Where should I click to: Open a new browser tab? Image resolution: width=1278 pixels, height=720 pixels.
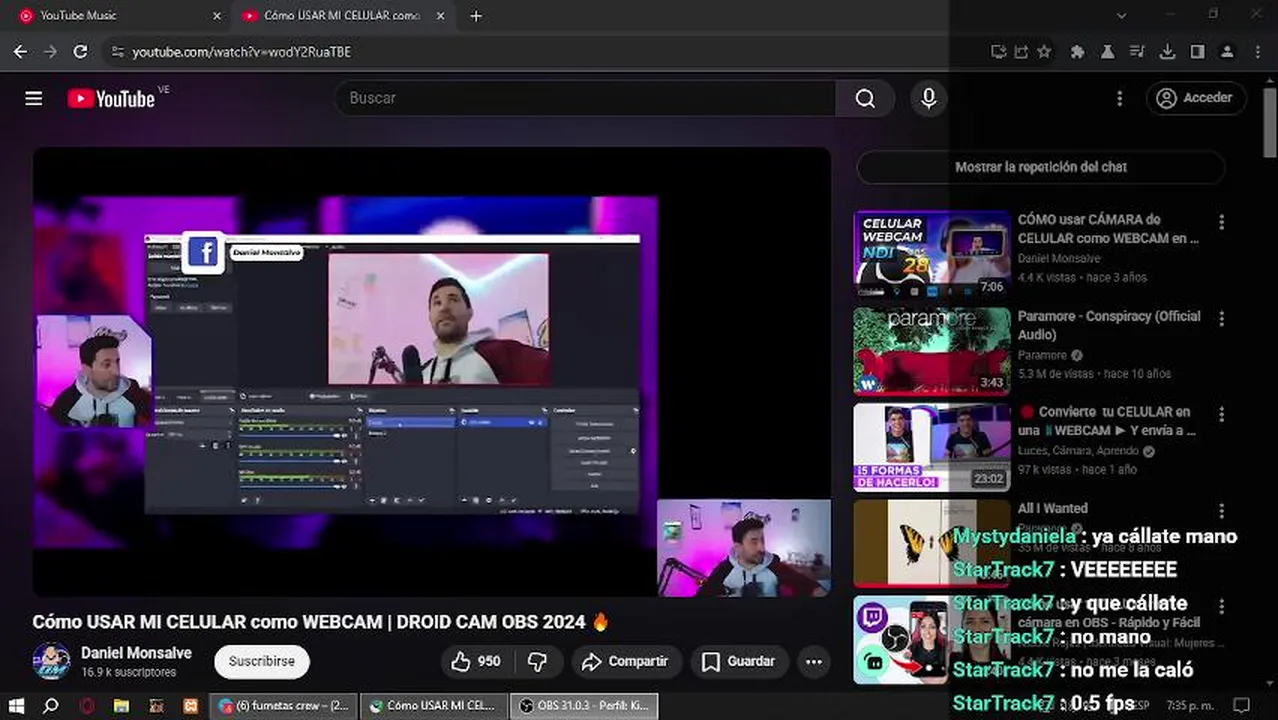[476, 16]
